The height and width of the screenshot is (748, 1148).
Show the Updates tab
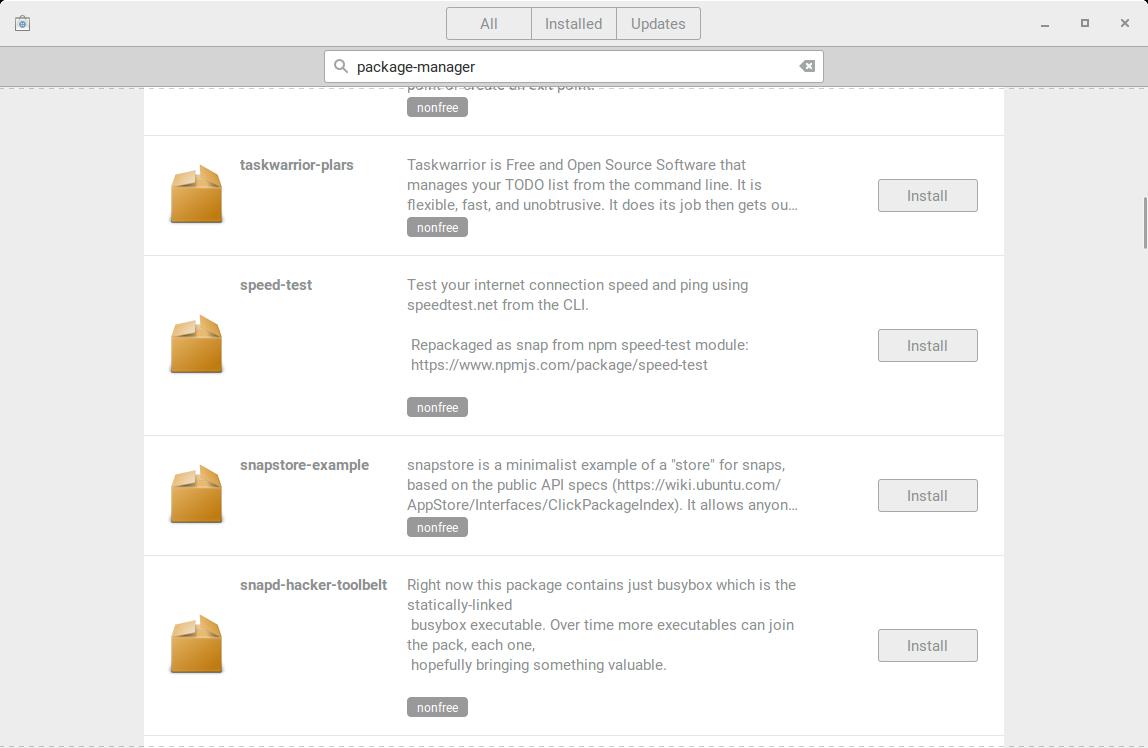(x=657, y=24)
